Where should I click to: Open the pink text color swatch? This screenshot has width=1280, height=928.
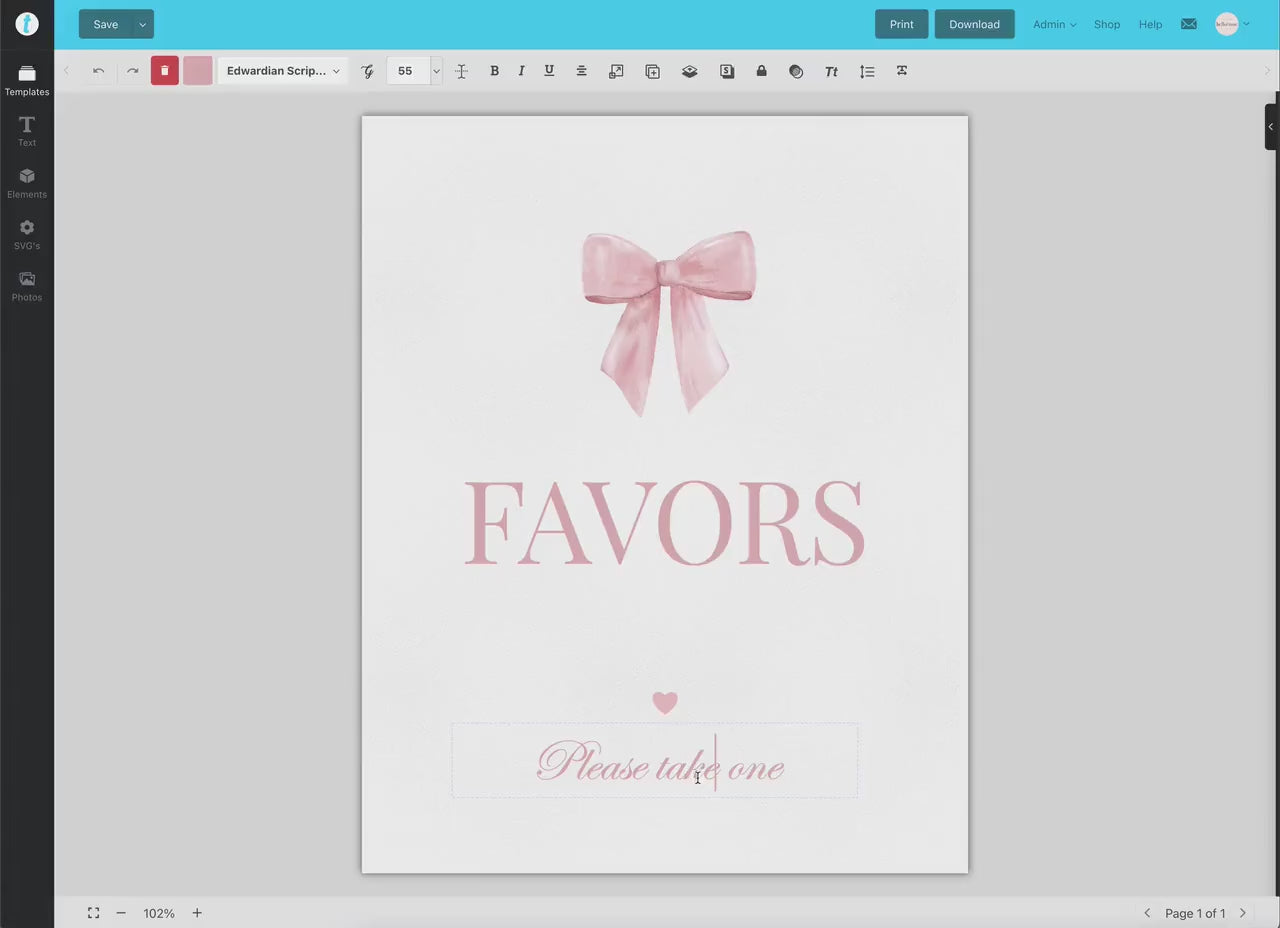198,71
